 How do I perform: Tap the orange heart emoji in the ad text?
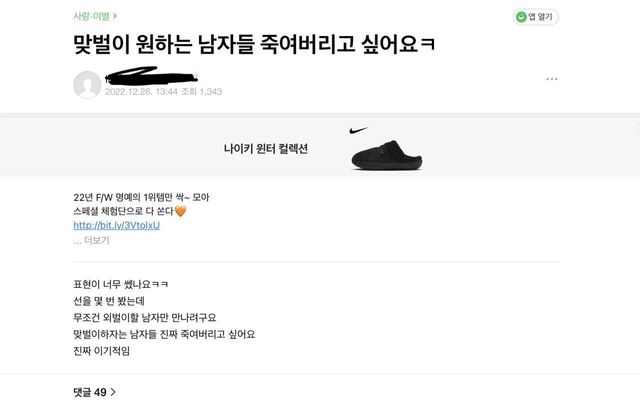click(x=181, y=211)
